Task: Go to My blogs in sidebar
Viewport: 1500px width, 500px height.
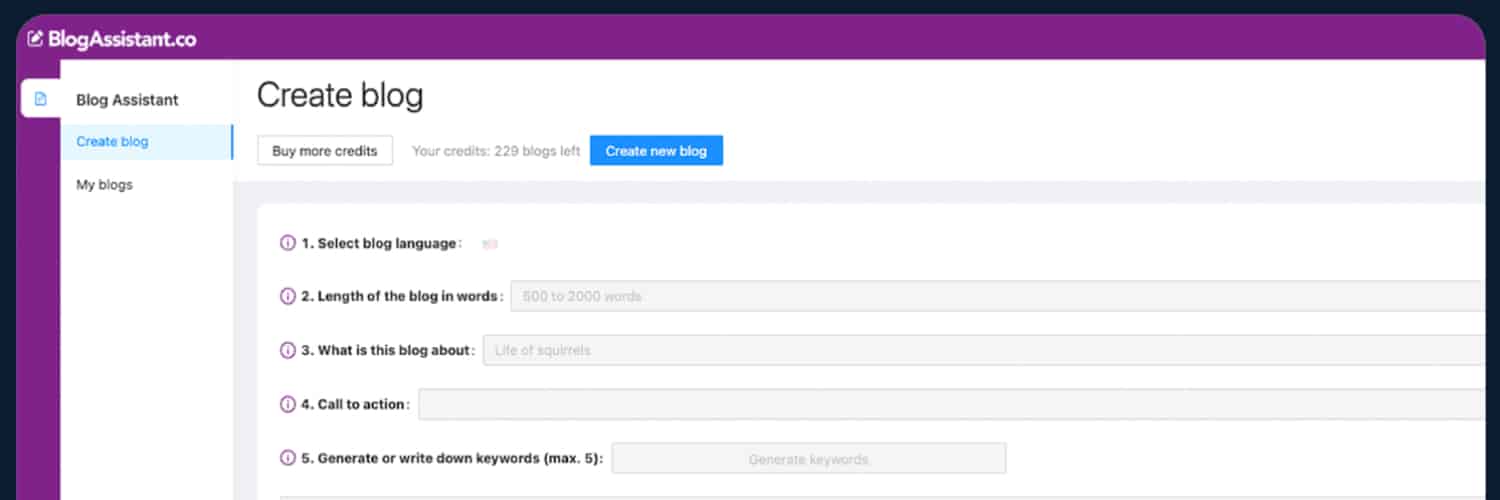Action: tap(104, 185)
